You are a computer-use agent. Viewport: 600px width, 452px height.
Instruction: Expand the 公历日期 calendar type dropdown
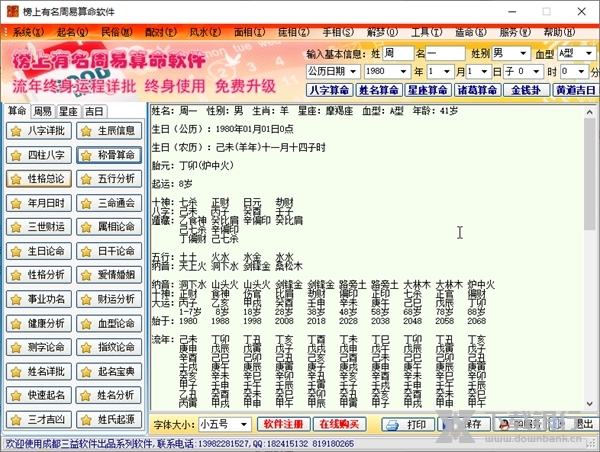click(x=353, y=71)
